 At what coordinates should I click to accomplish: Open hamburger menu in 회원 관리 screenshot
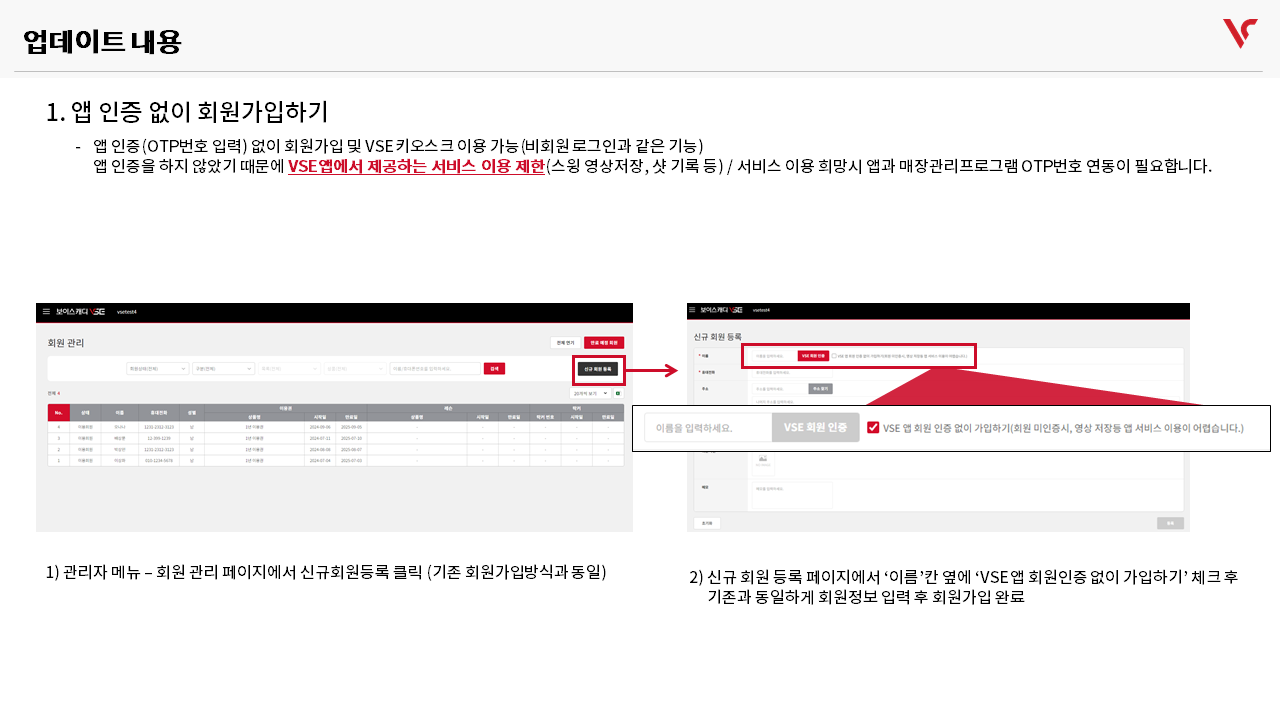(46, 311)
